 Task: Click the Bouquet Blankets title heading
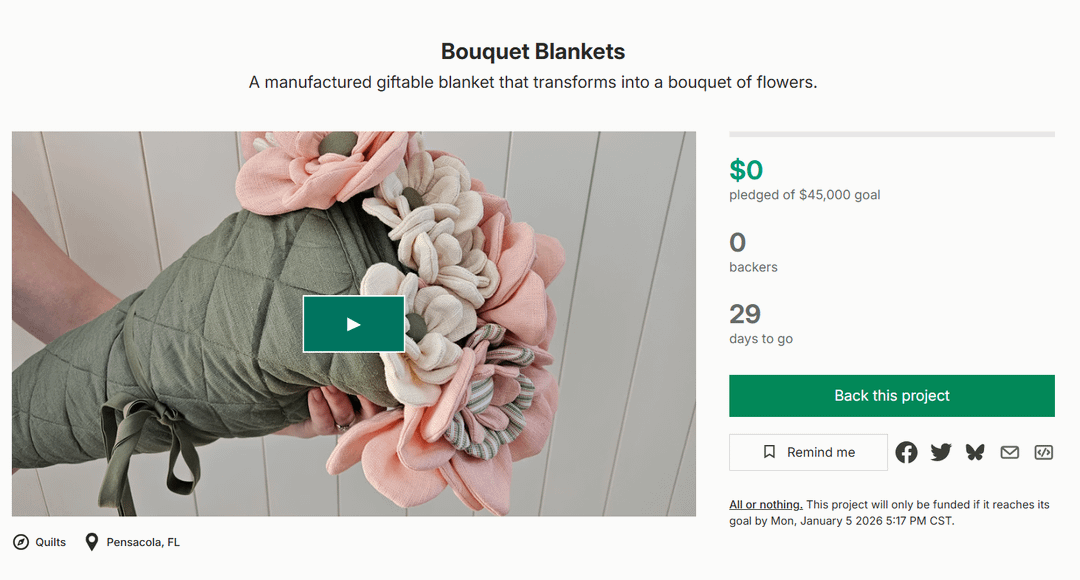tap(533, 51)
